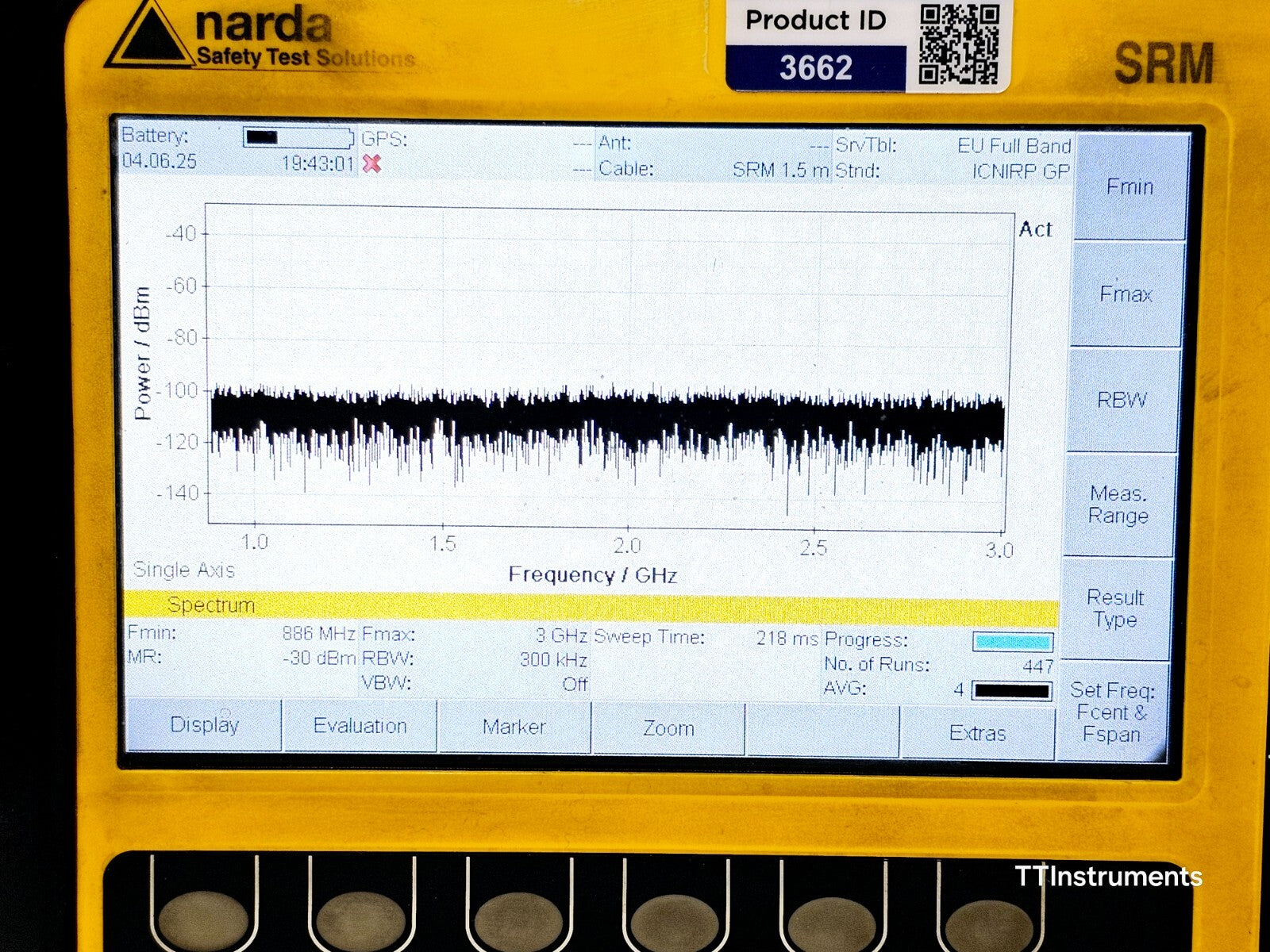Select the Marker menu button

(x=514, y=727)
